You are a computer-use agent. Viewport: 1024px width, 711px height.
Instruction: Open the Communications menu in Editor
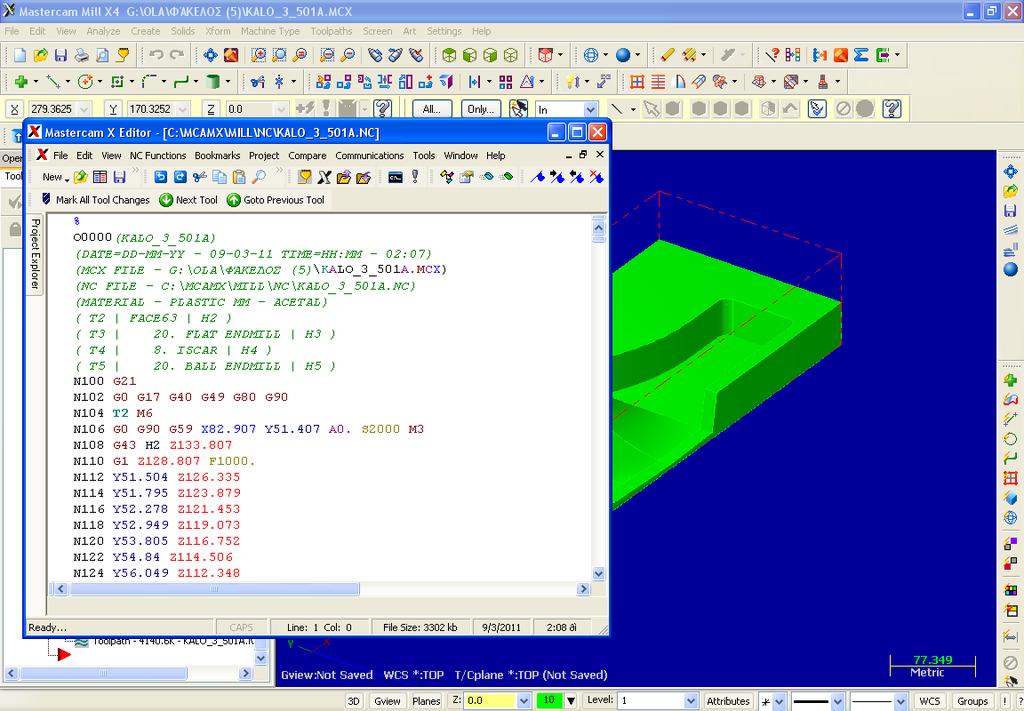tap(370, 155)
